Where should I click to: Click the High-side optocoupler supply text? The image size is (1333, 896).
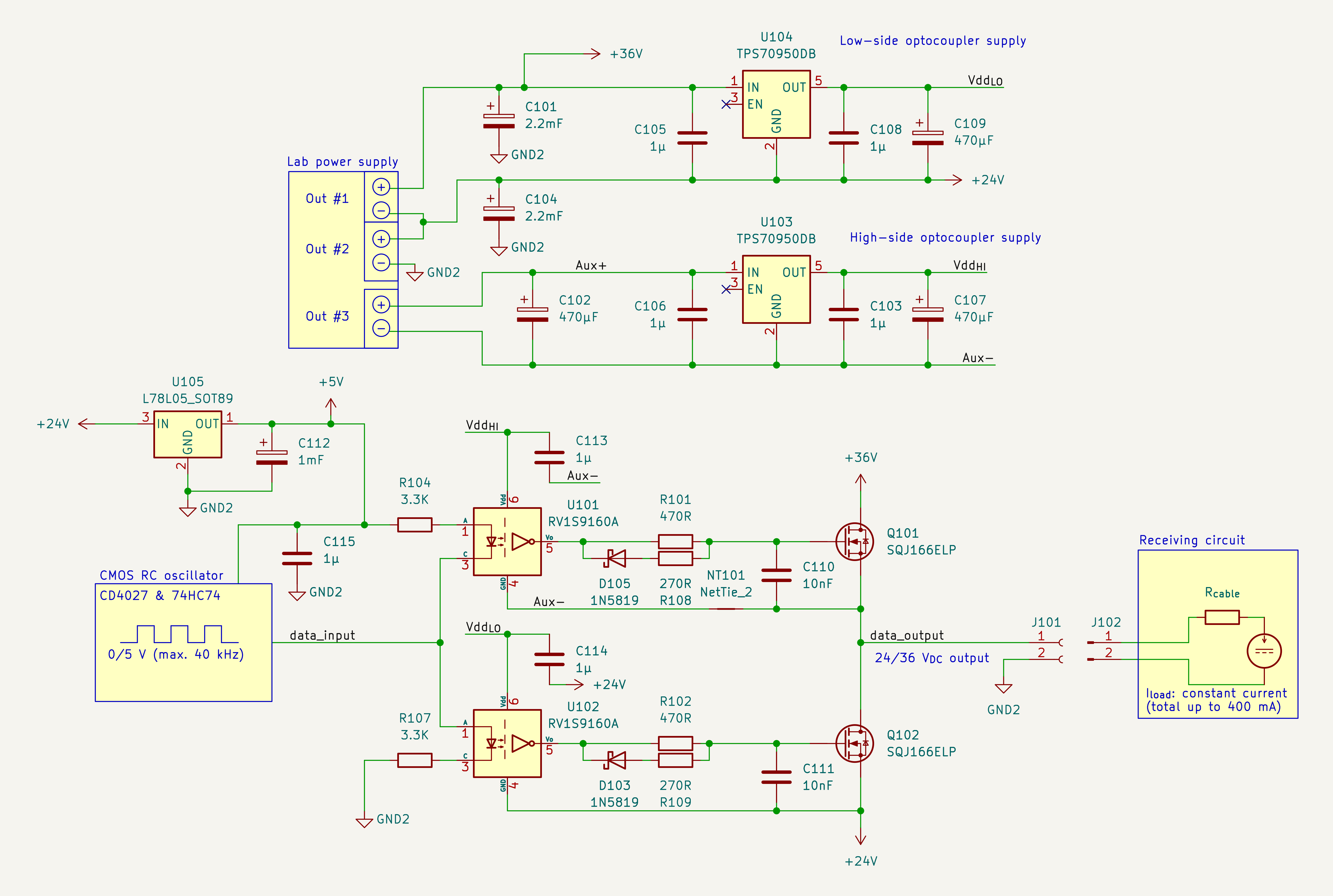pyautogui.click(x=945, y=238)
